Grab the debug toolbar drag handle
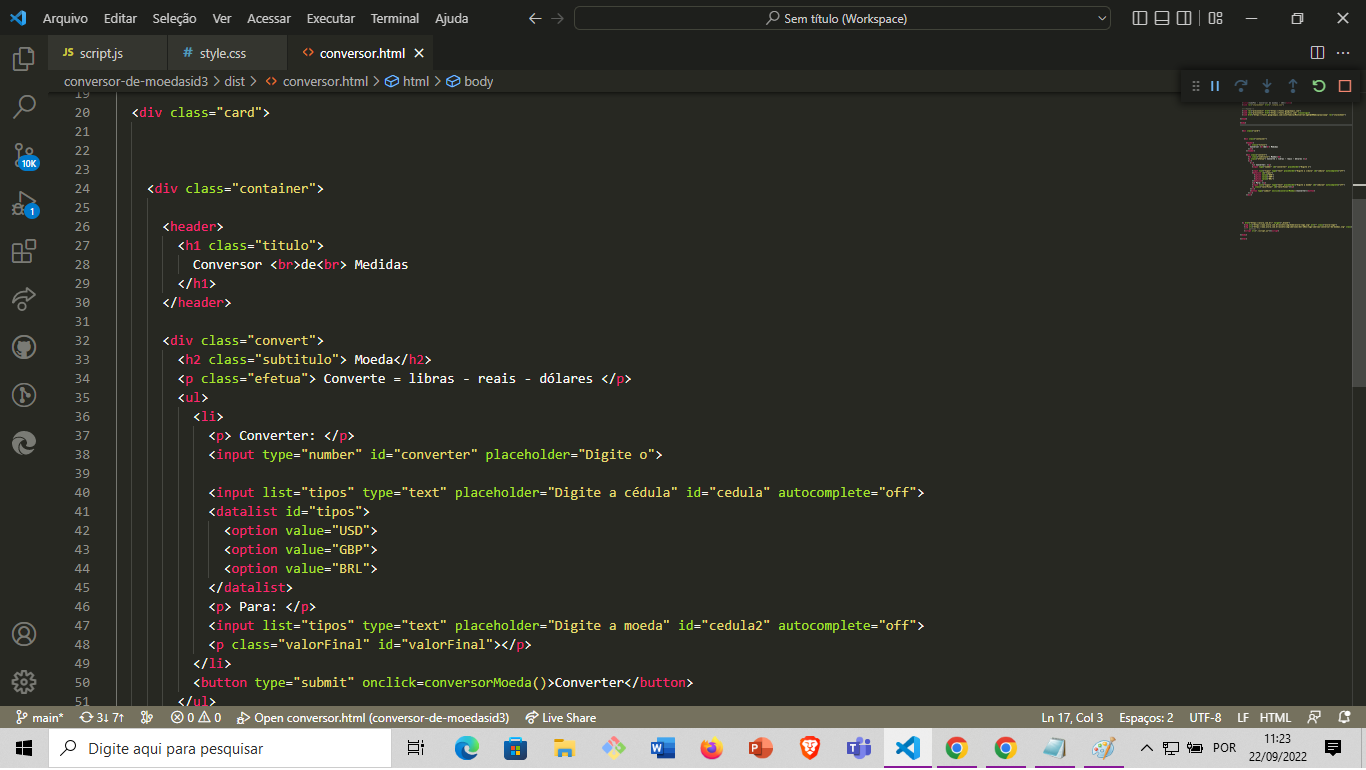Screen dimensions: 1366x770 (x=1195, y=86)
